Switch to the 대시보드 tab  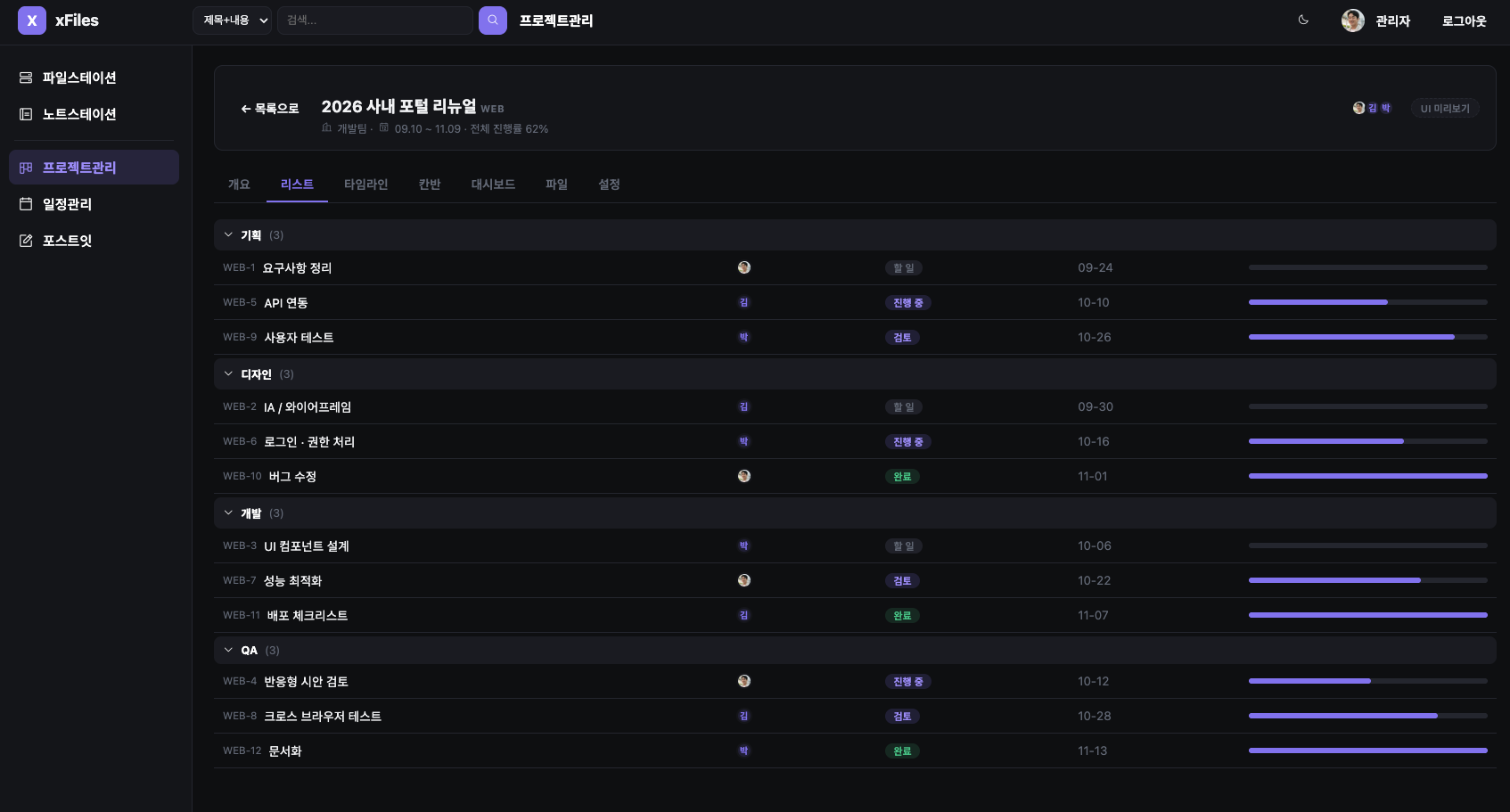click(493, 185)
